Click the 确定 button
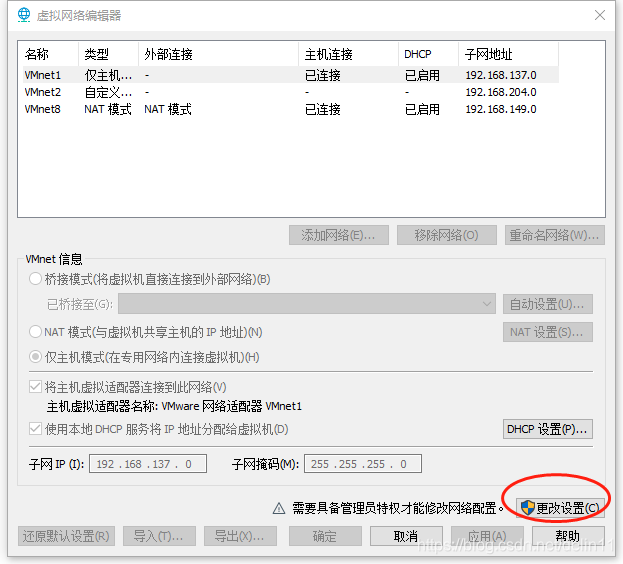The width and height of the screenshot is (623, 564). pos(325,536)
